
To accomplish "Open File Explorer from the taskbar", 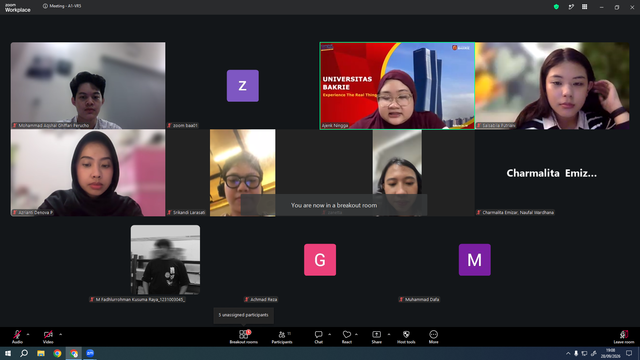I will [41, 353].
